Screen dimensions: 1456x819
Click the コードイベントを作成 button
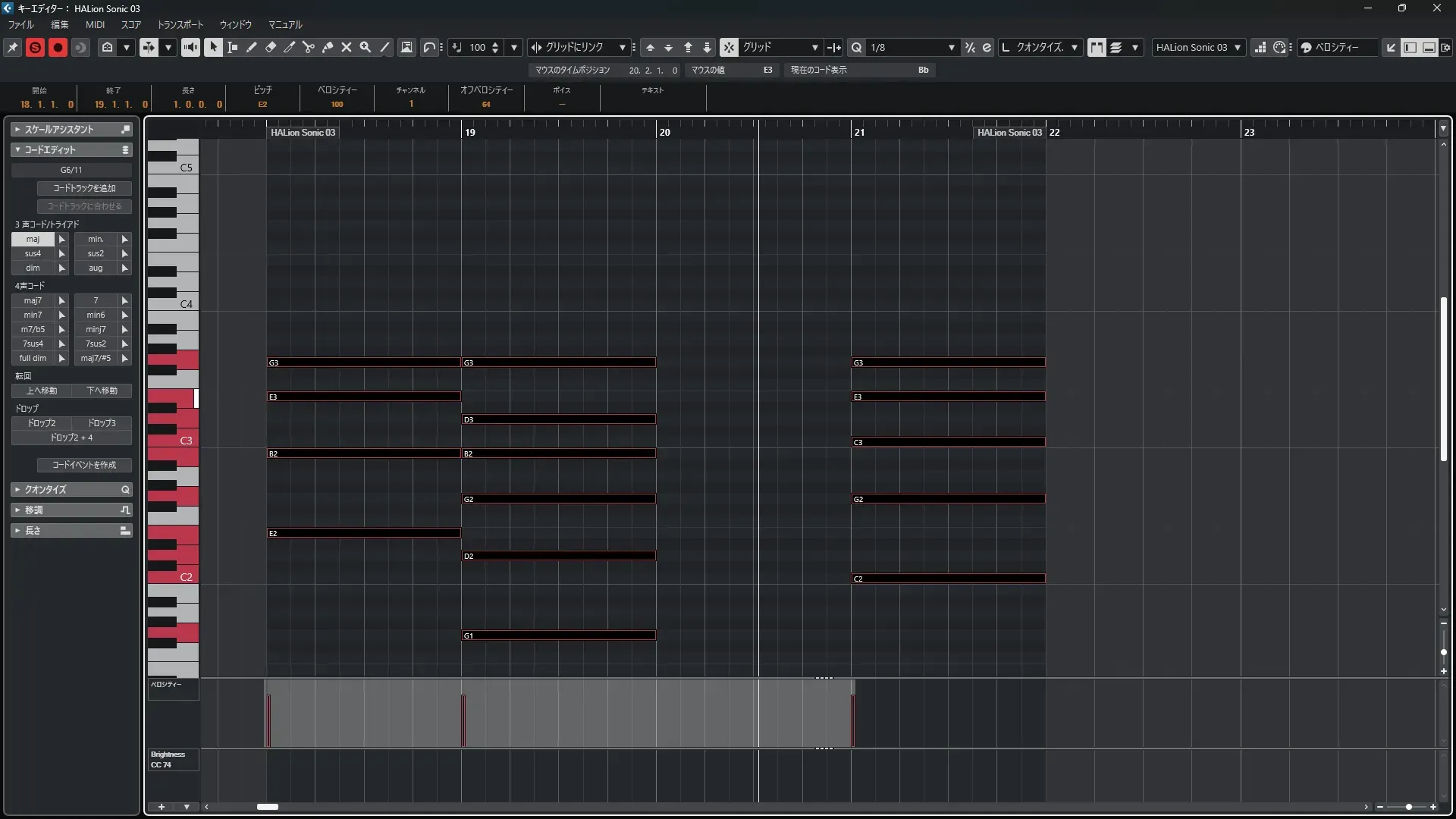[x=84, y=465]
